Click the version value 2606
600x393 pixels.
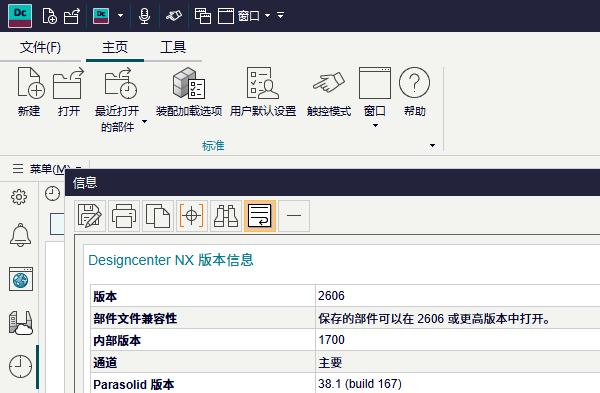[331, 296]
